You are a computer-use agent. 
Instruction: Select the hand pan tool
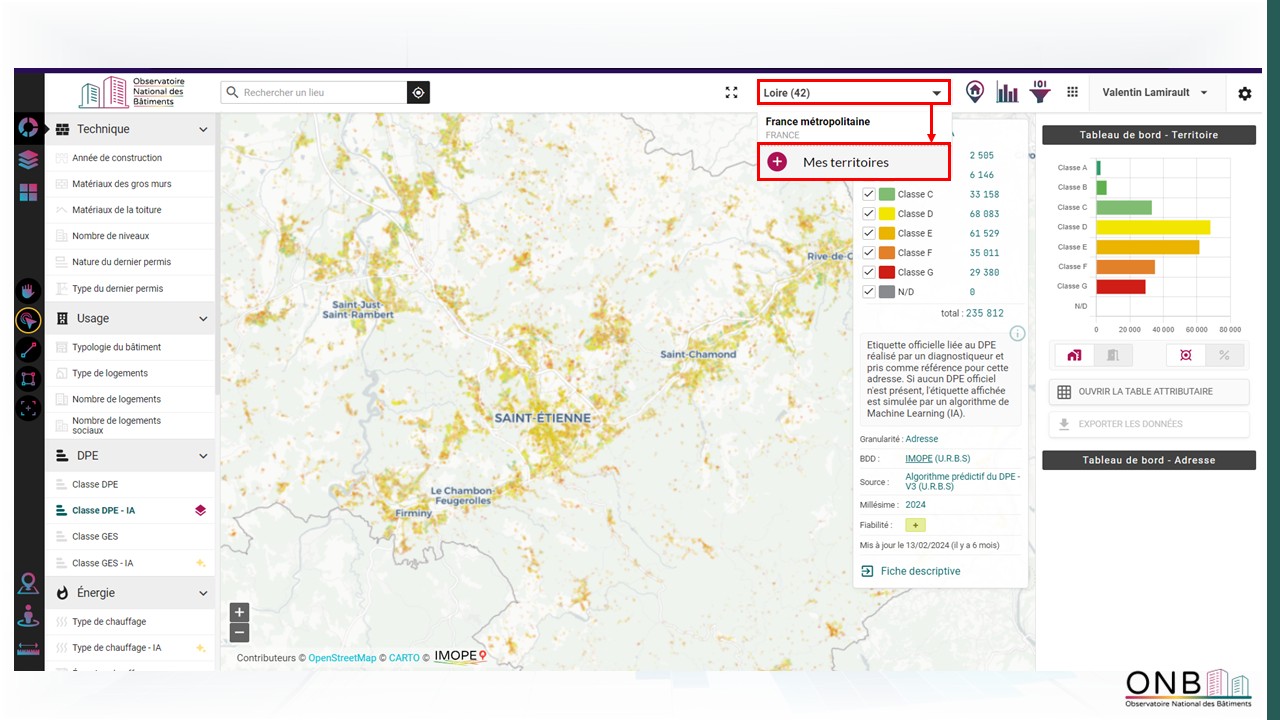point(28,291)
